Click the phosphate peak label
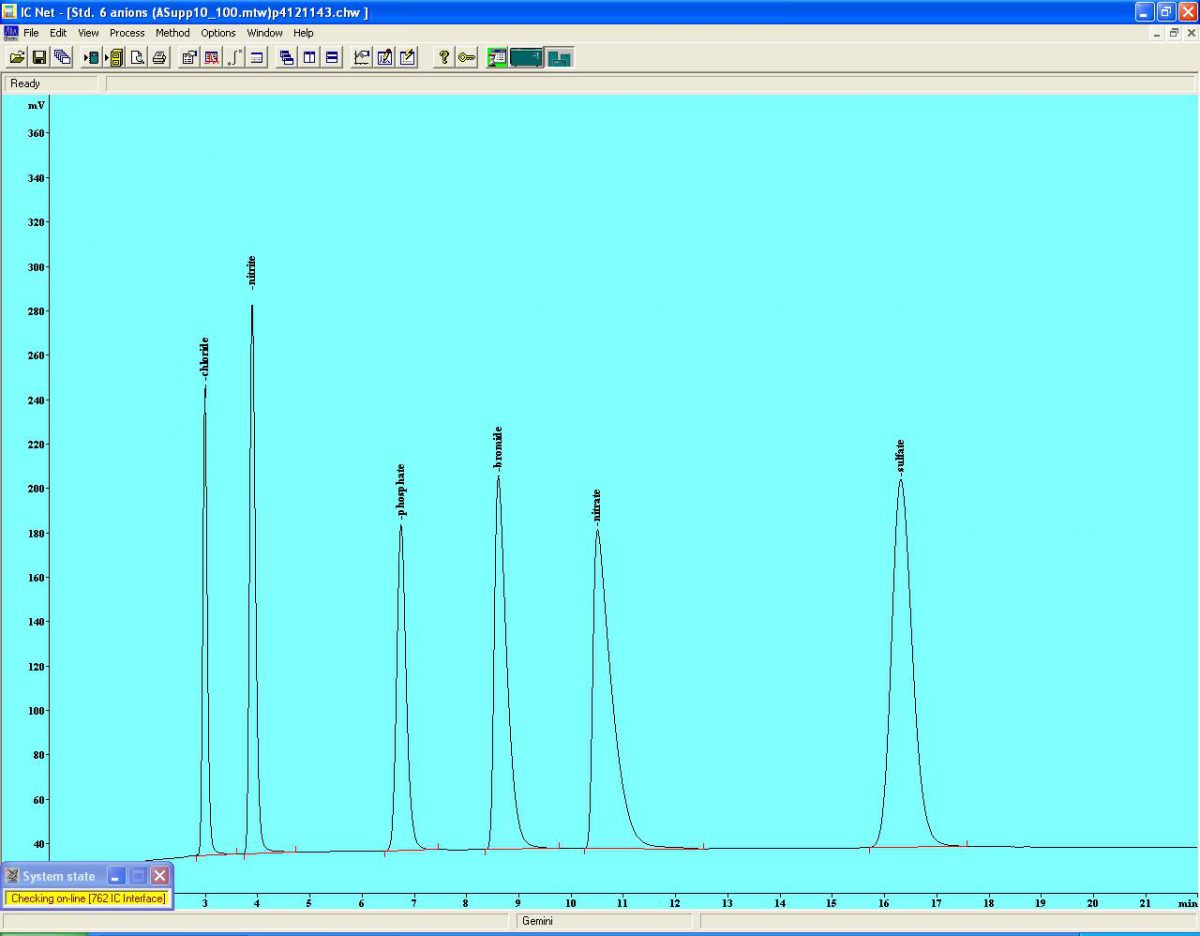 coord(401,490)
